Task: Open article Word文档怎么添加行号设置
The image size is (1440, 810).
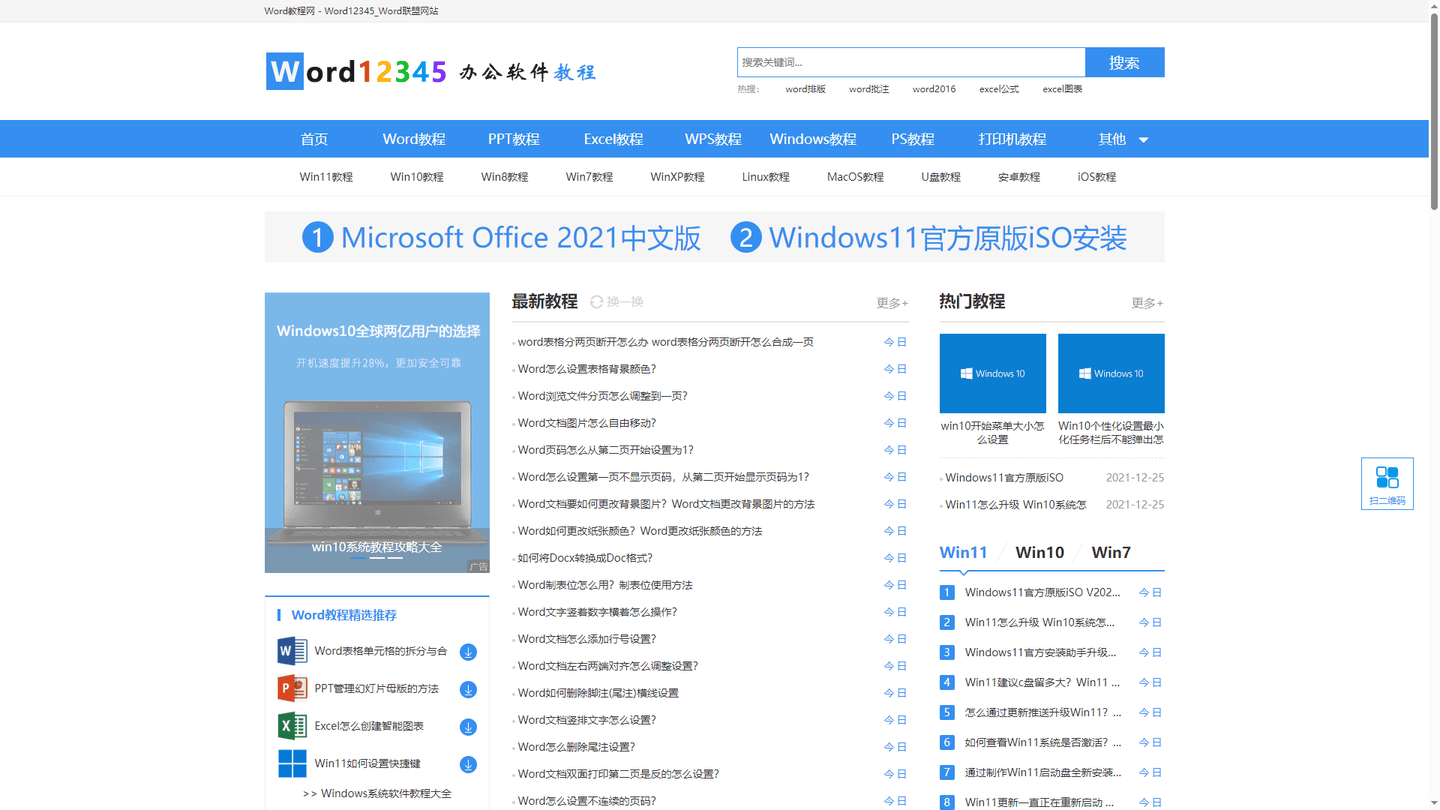Action: (587, 639)
